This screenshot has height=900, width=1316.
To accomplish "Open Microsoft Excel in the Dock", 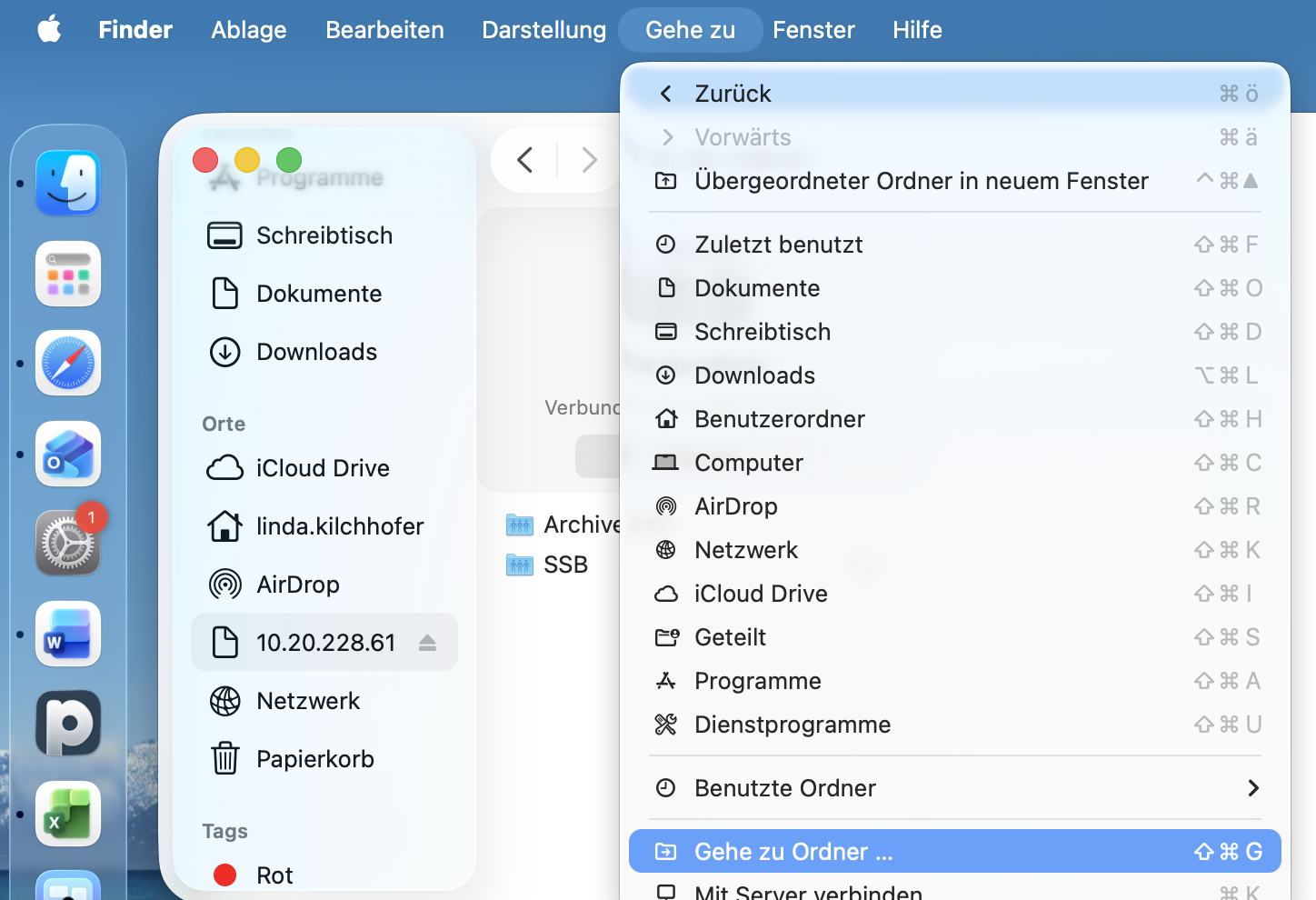I will pos(68,814).
